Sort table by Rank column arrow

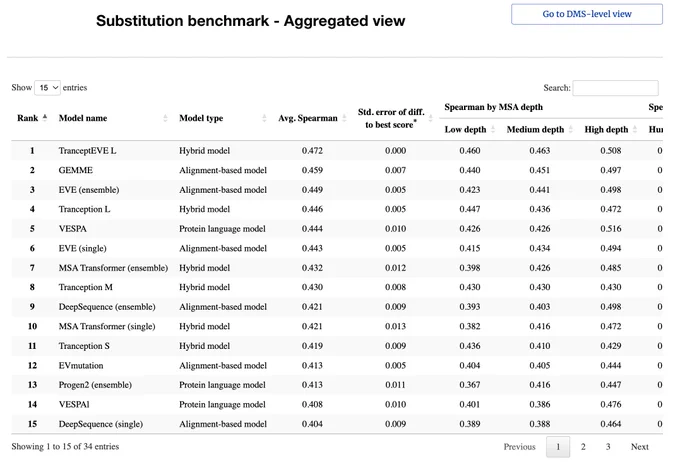point(45,118)
